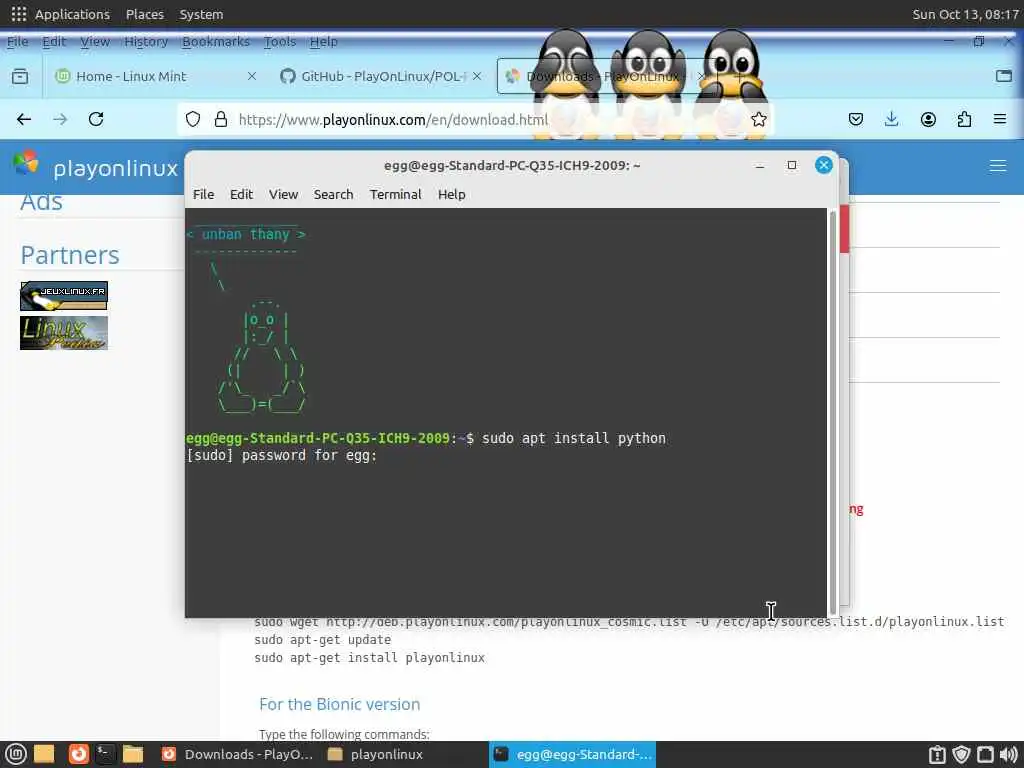Open the Firefox History menu
Screen dimensions: 1024x768
pyautogui.click(x=146, y=42)
